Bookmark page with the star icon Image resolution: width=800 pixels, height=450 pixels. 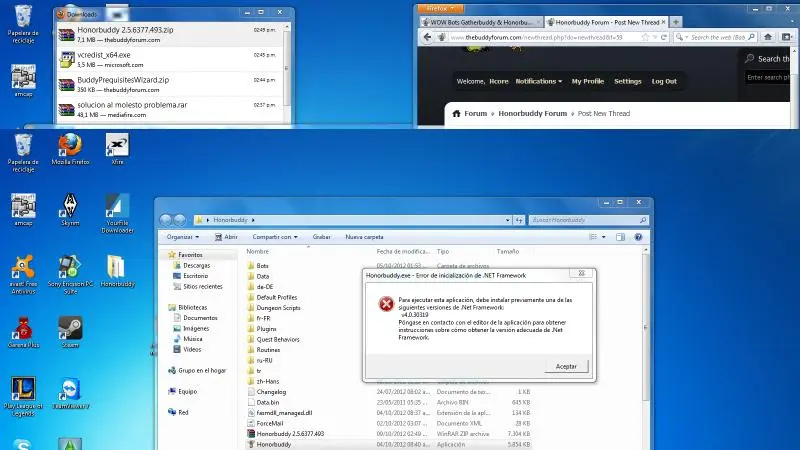[x=645, y=37]
